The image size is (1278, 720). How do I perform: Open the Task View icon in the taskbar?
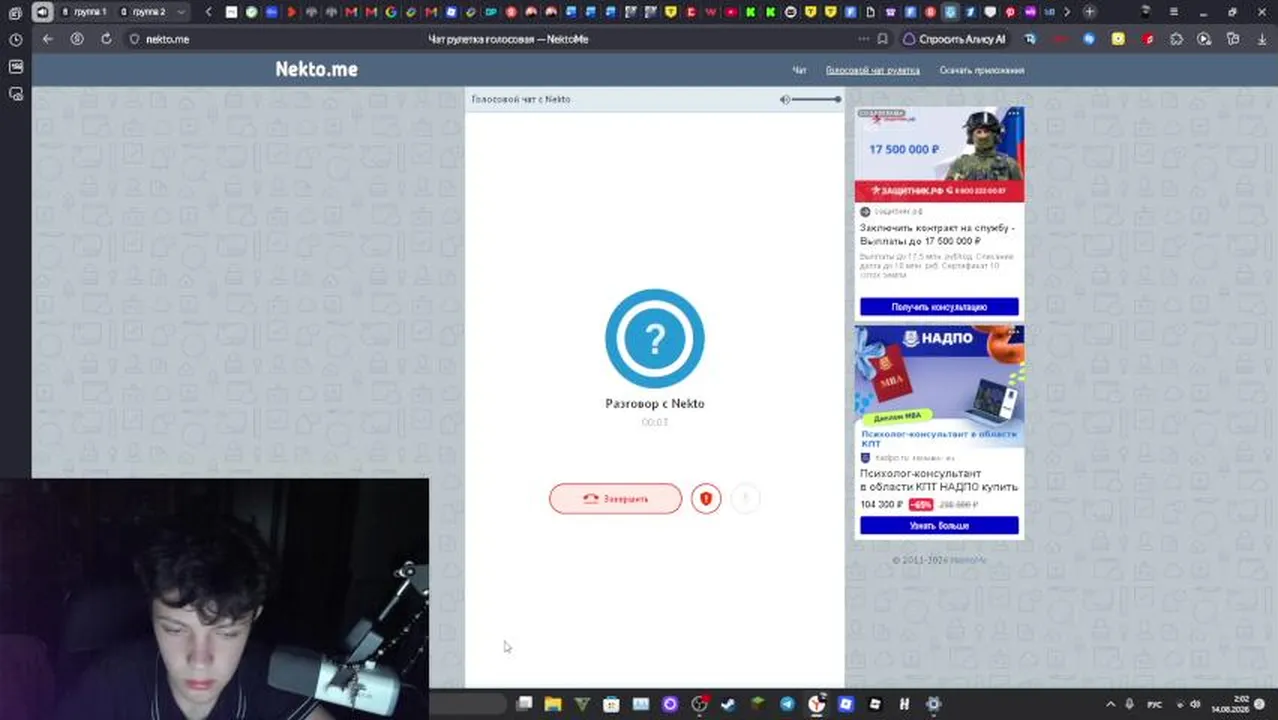coord(523,704)
